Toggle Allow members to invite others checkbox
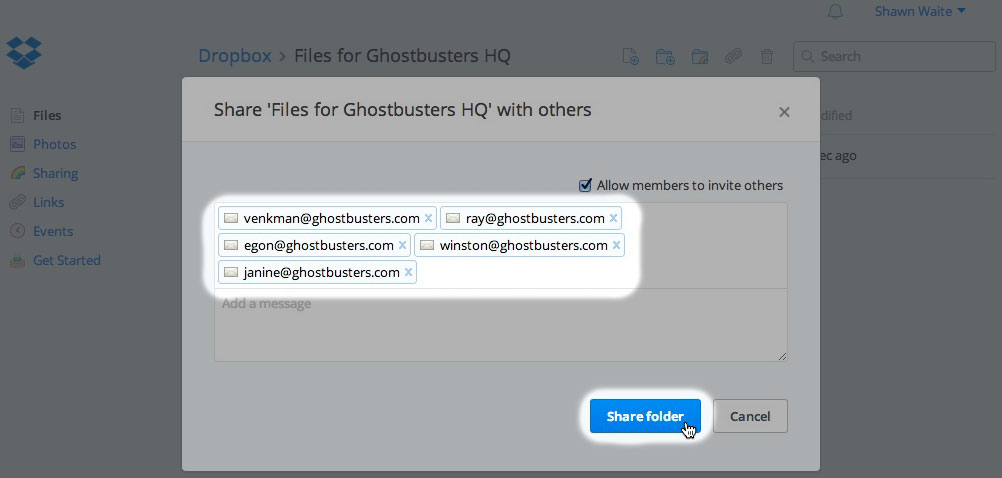Screen dimensions: 1002x478 click(x=585, y=185)
